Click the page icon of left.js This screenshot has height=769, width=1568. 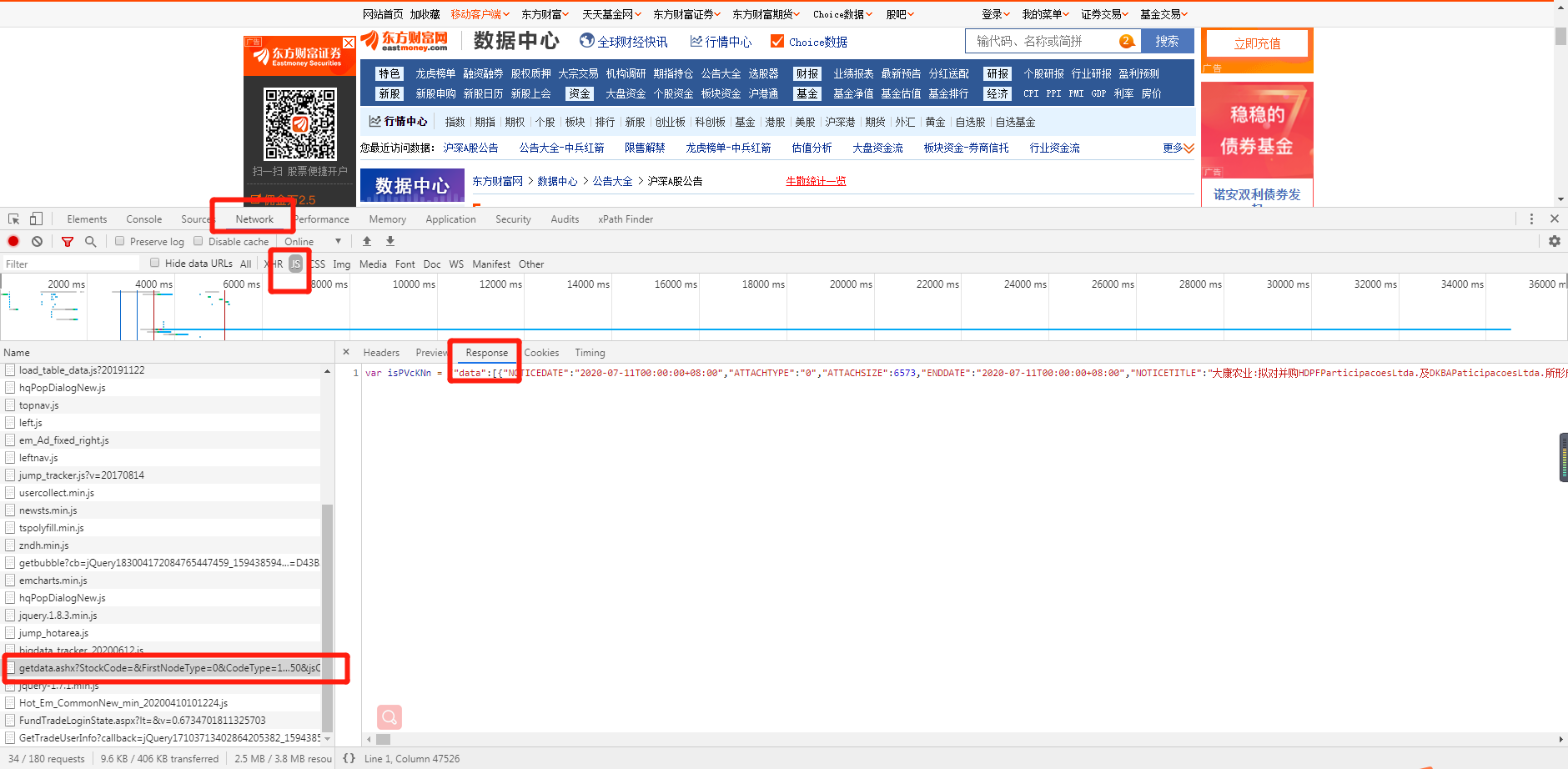pos(11,423)
